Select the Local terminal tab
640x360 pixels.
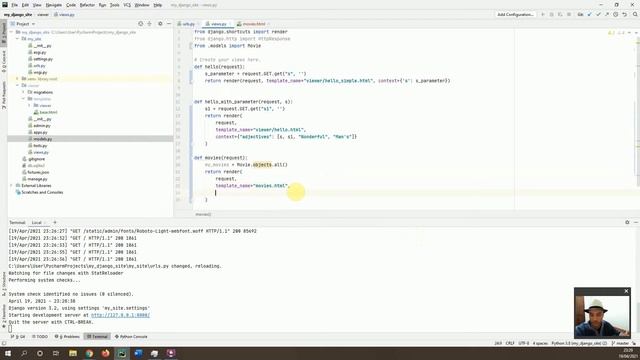point(37,222)
